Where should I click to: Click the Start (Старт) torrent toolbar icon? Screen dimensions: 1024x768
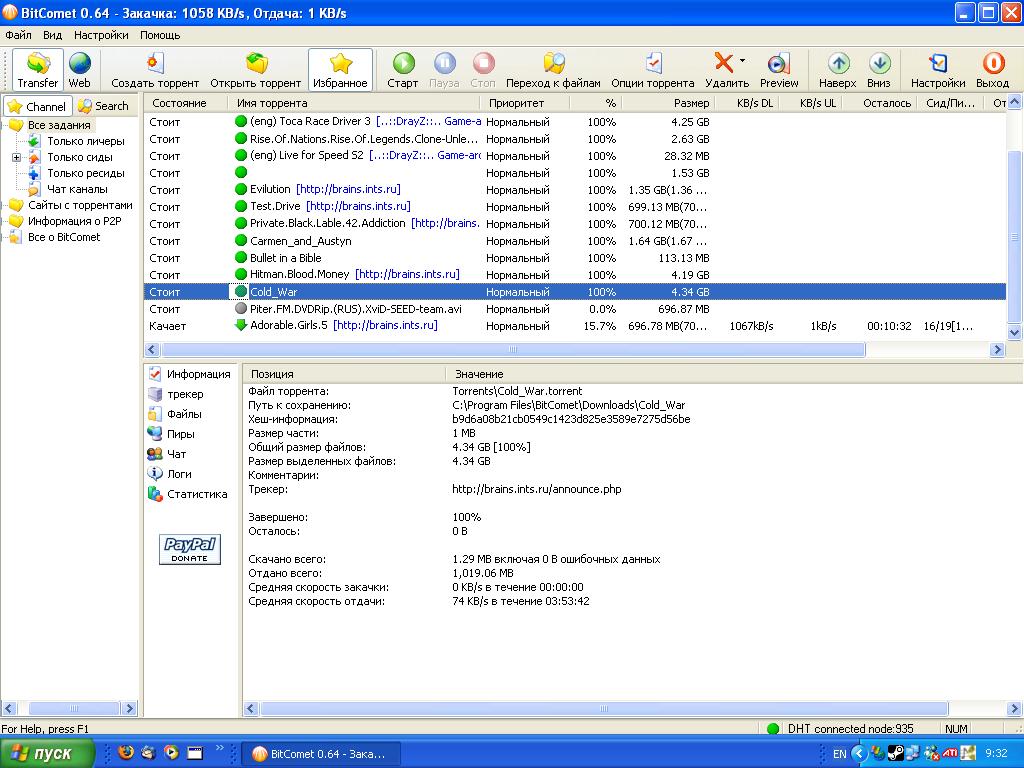[403, 64]
